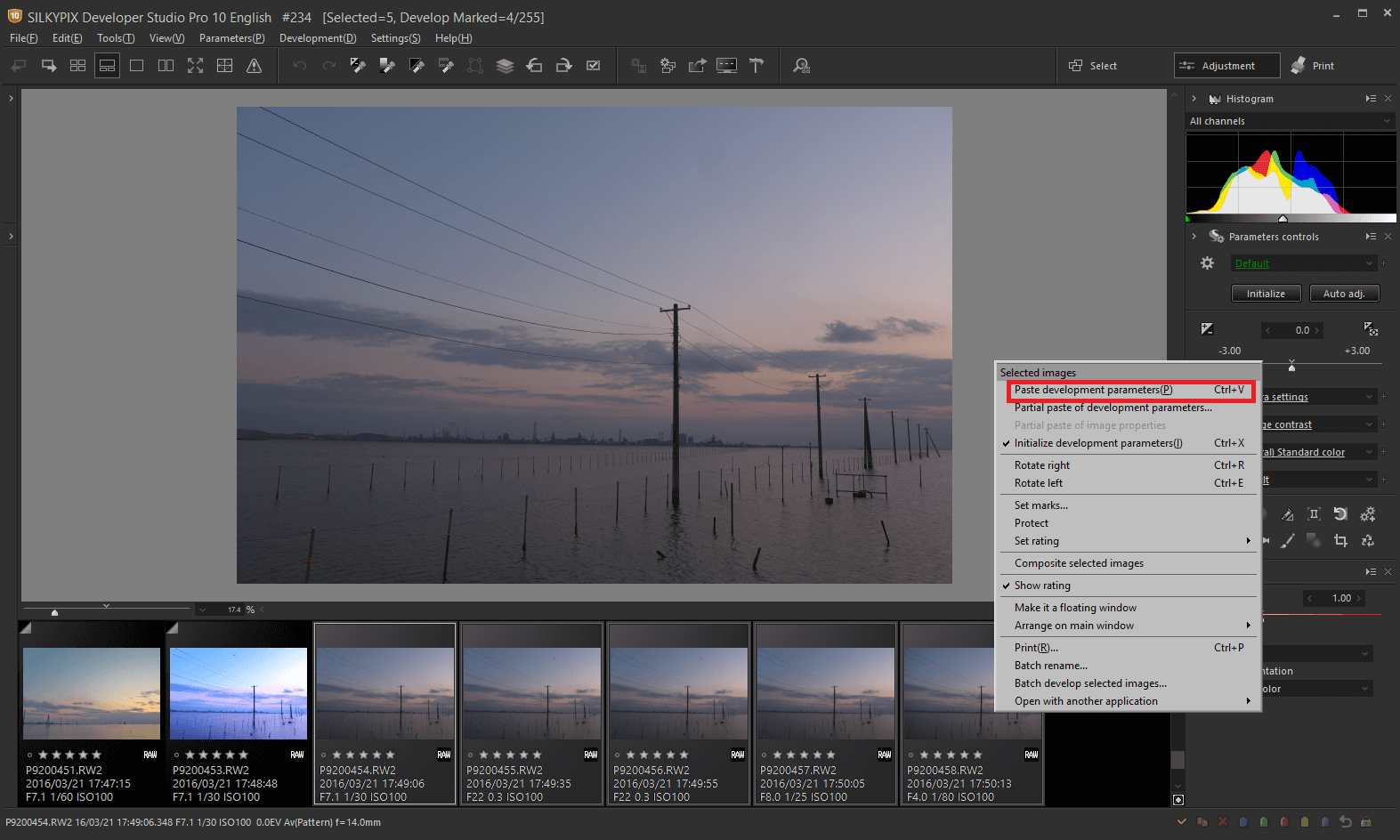Click the Initialize button
1400x840 pixels.
pyautogui.click(x=1266, y=294)
